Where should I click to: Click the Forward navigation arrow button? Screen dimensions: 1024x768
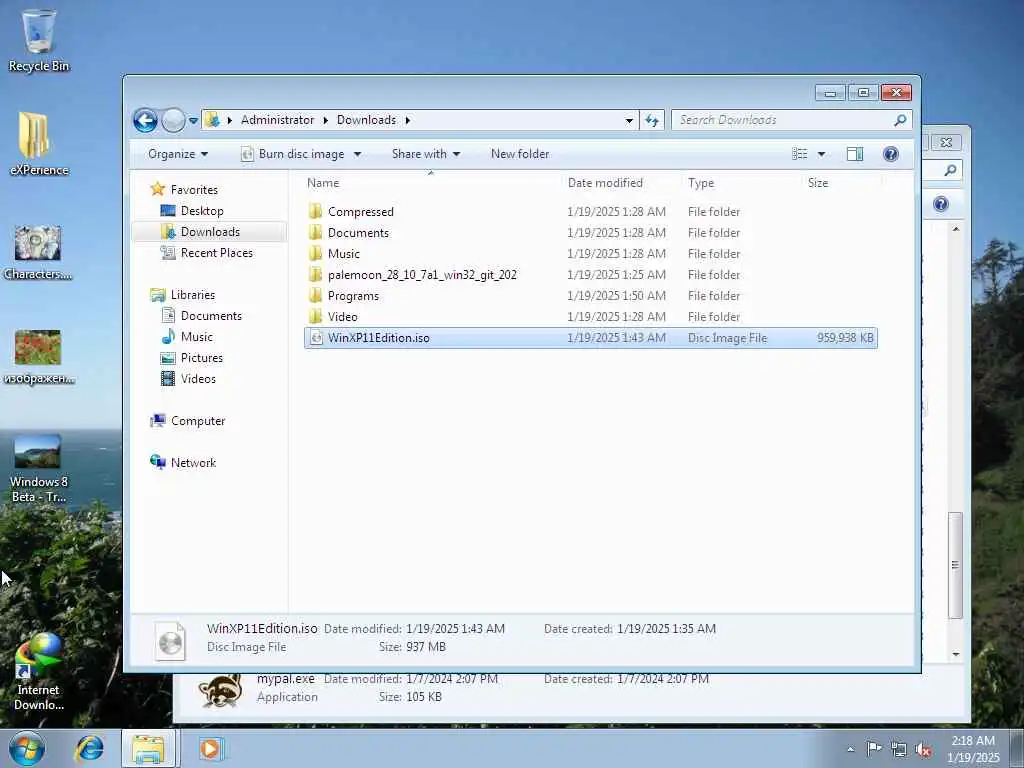[173, 120]
